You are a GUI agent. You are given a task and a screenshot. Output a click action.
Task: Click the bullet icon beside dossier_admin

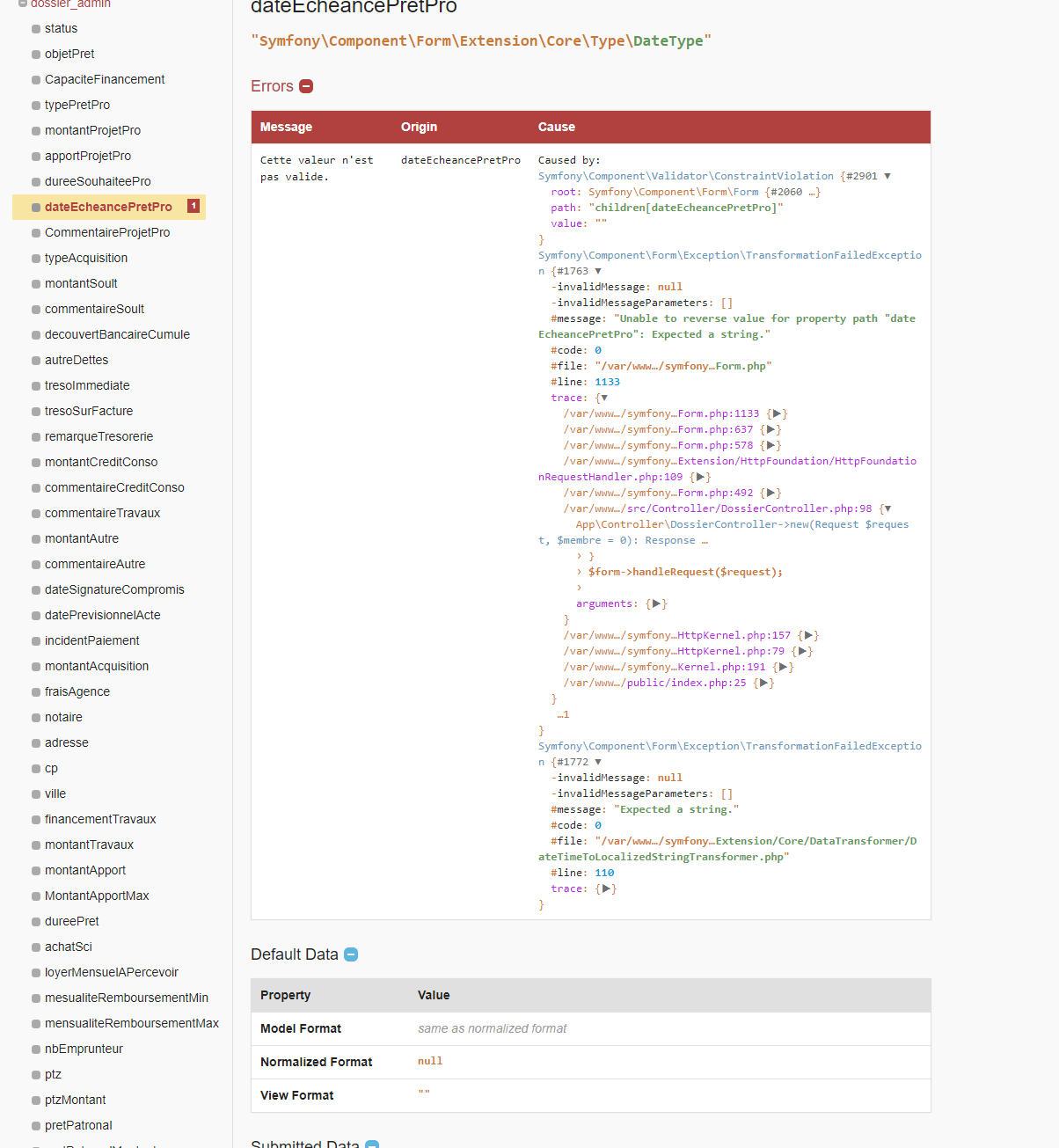[x=21, y=4]
